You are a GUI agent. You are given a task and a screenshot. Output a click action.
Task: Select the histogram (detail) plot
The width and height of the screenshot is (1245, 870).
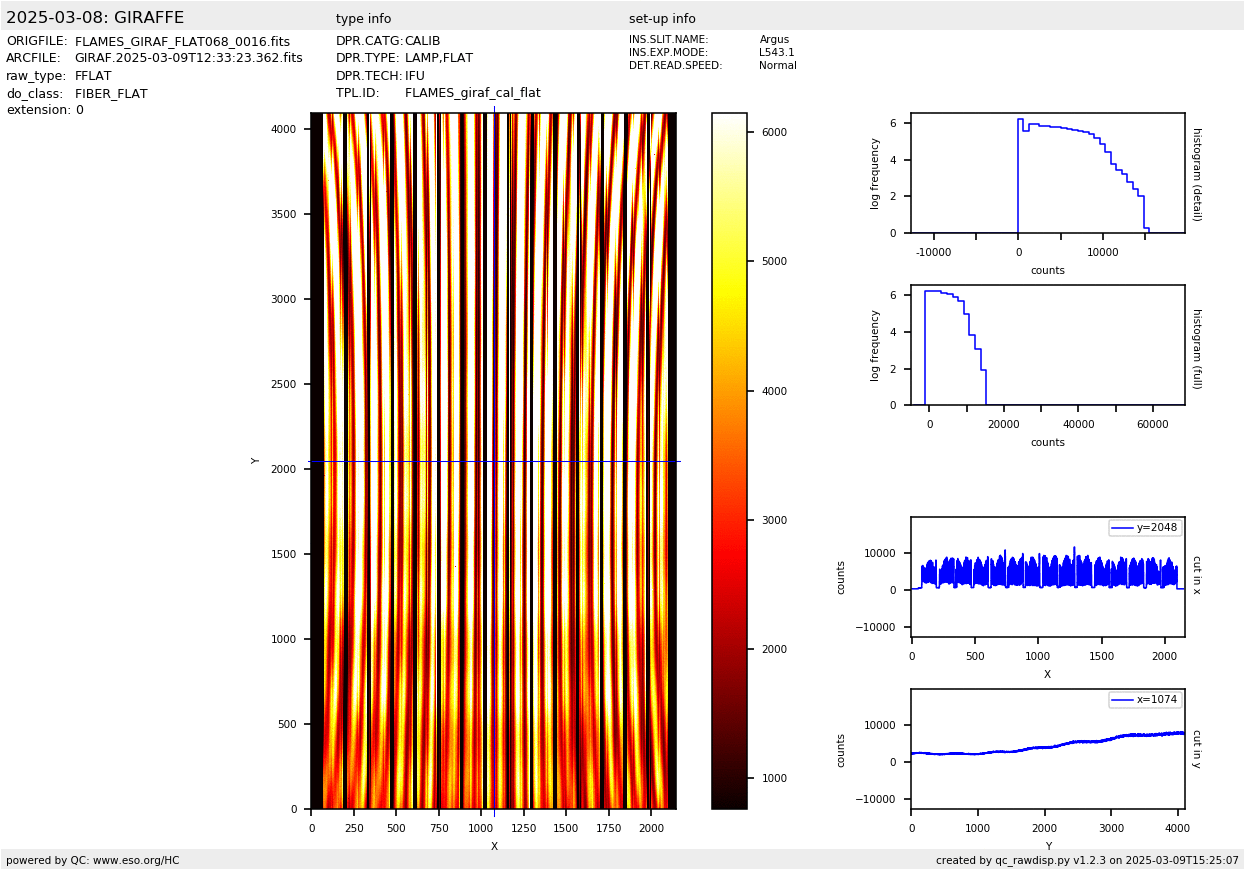(1047, 173)
